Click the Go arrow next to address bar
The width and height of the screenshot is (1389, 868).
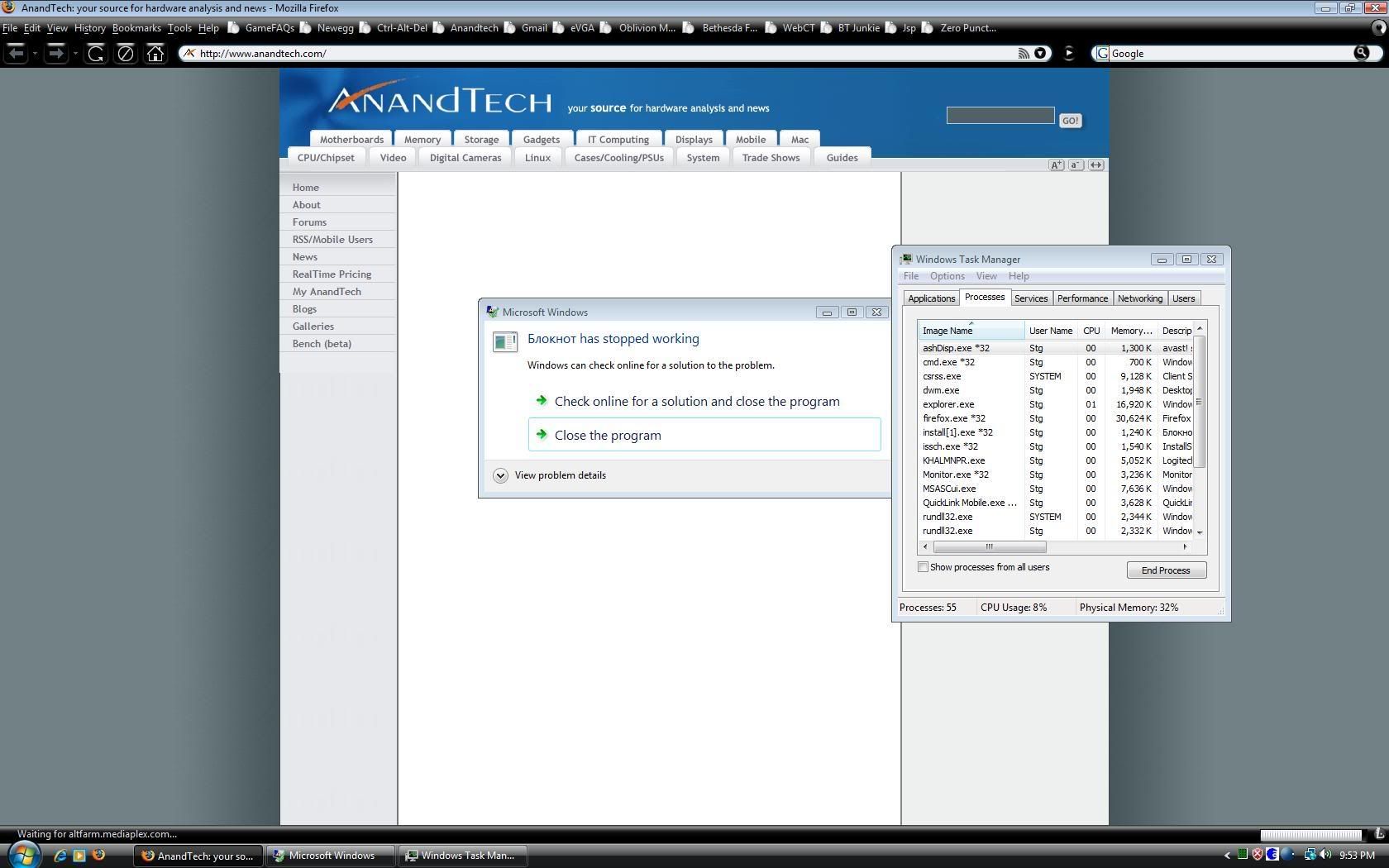coord(1069,53)
